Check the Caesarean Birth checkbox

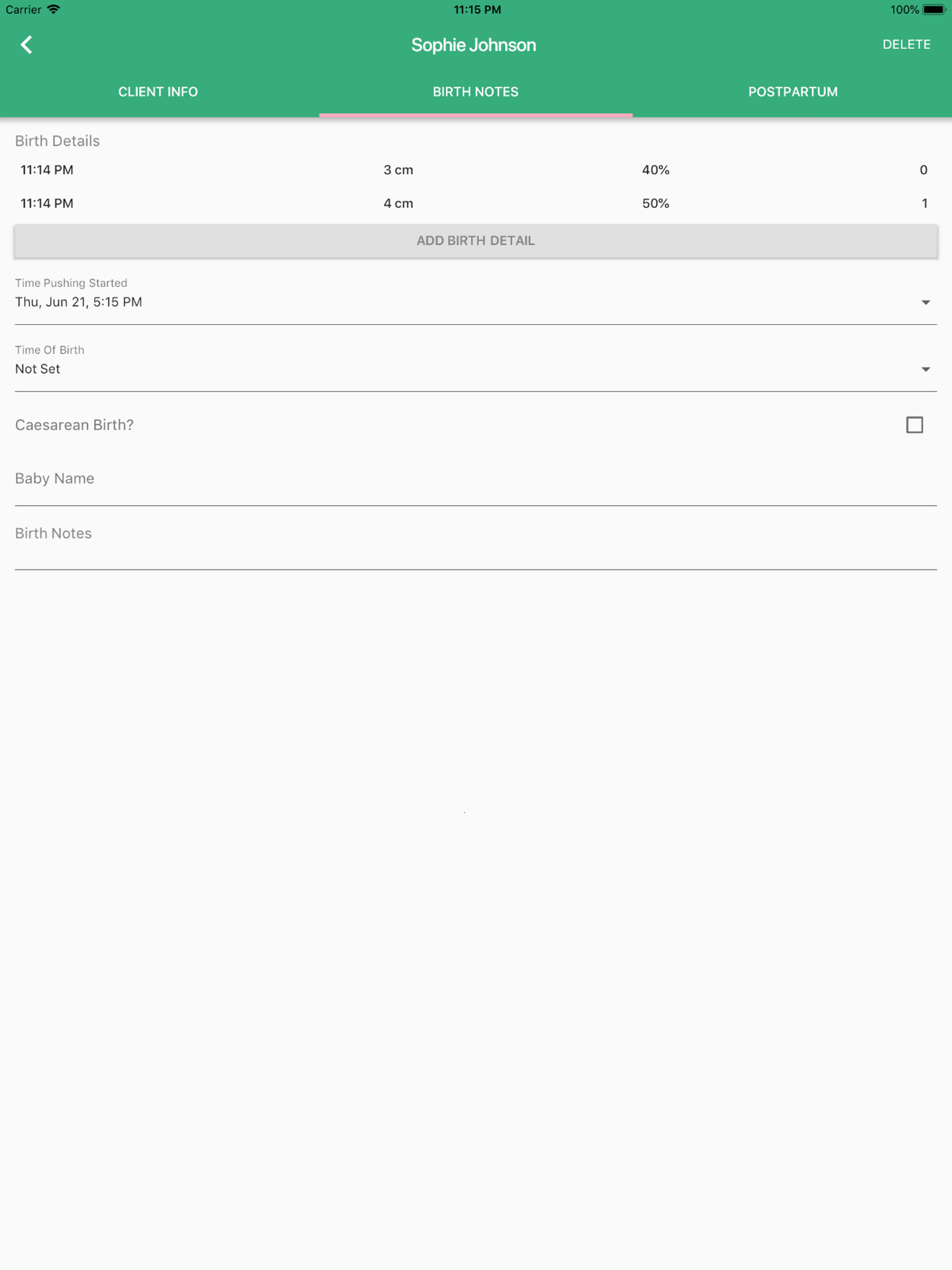(x=914, y=425)
